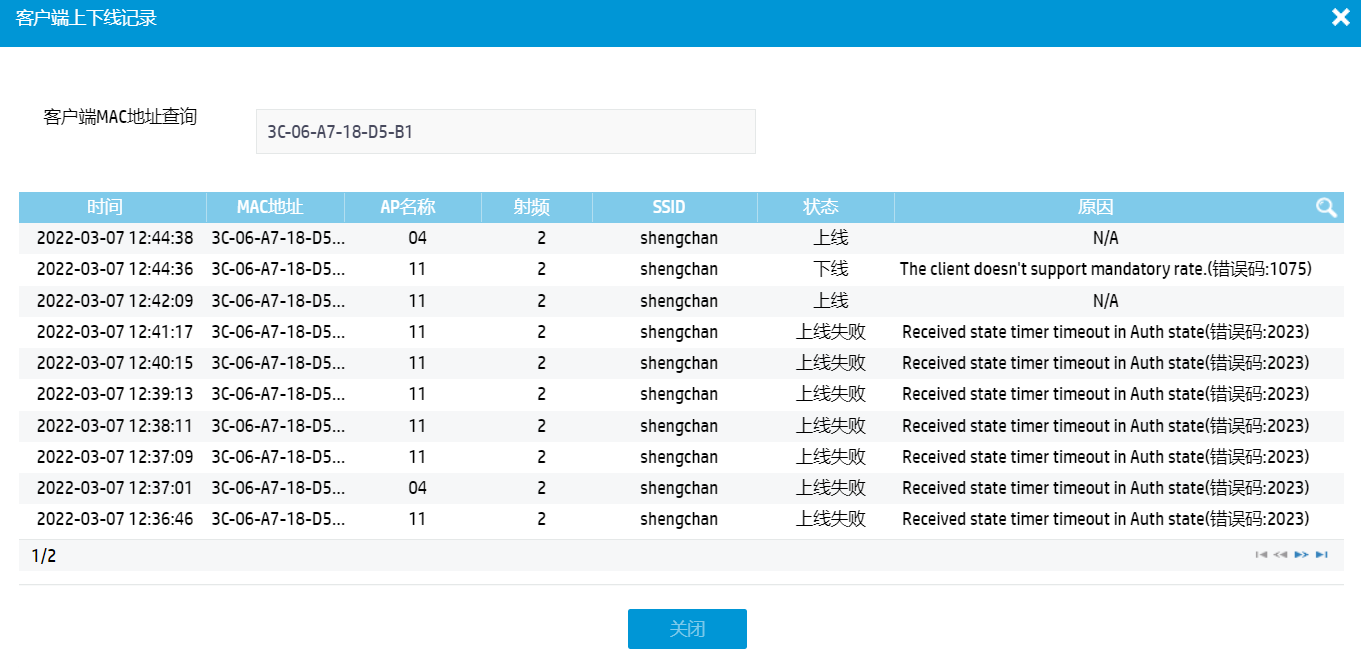
Task: Select the record timestamped 2022-03-07 12:38:11
Action: [x=681, y=426]
